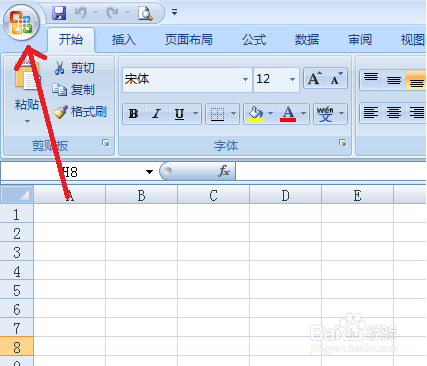Open the 视图 tab
Image resolution: width=427 pixels, height=366 pixels.
tap(413, 40)
